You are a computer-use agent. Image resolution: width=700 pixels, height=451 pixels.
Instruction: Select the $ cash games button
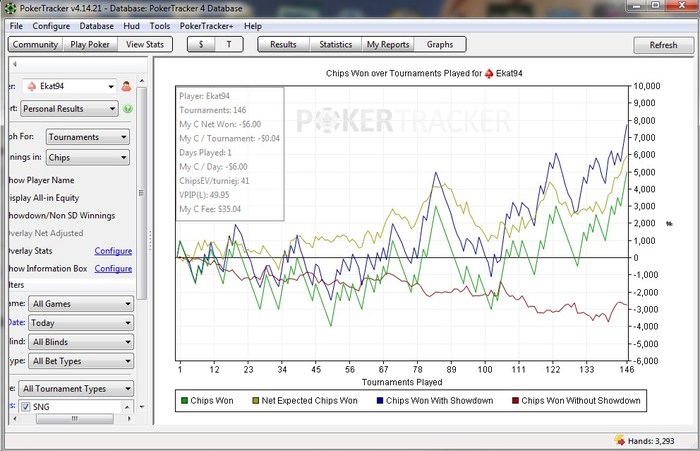click(x=201, y=45)
